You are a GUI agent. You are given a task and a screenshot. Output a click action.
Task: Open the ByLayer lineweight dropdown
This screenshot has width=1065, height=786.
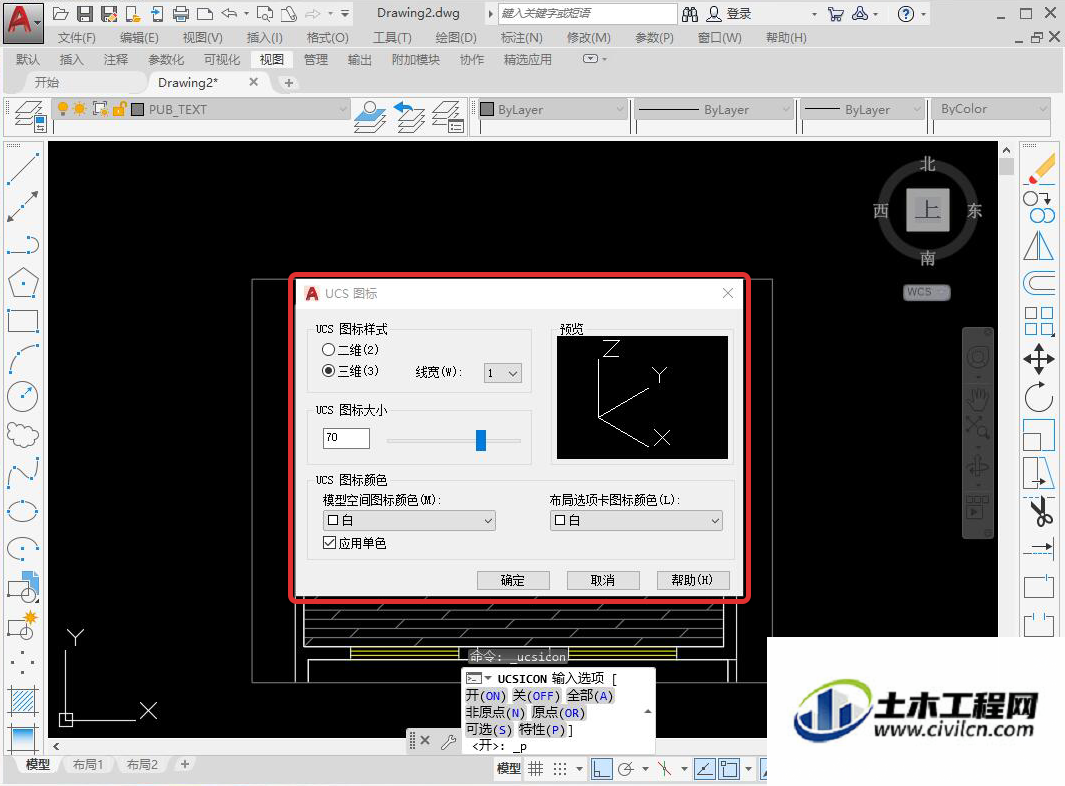click(864, 109)
